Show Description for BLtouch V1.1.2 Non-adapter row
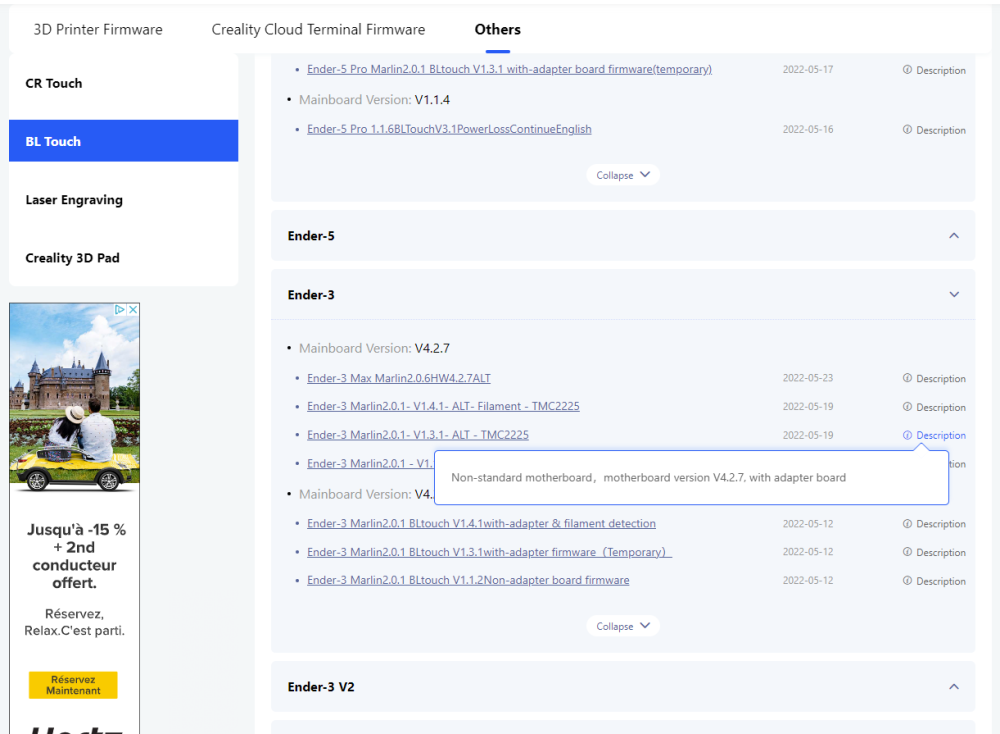The width and height of the screenshot is (1000, 734). tap(934, 582)
